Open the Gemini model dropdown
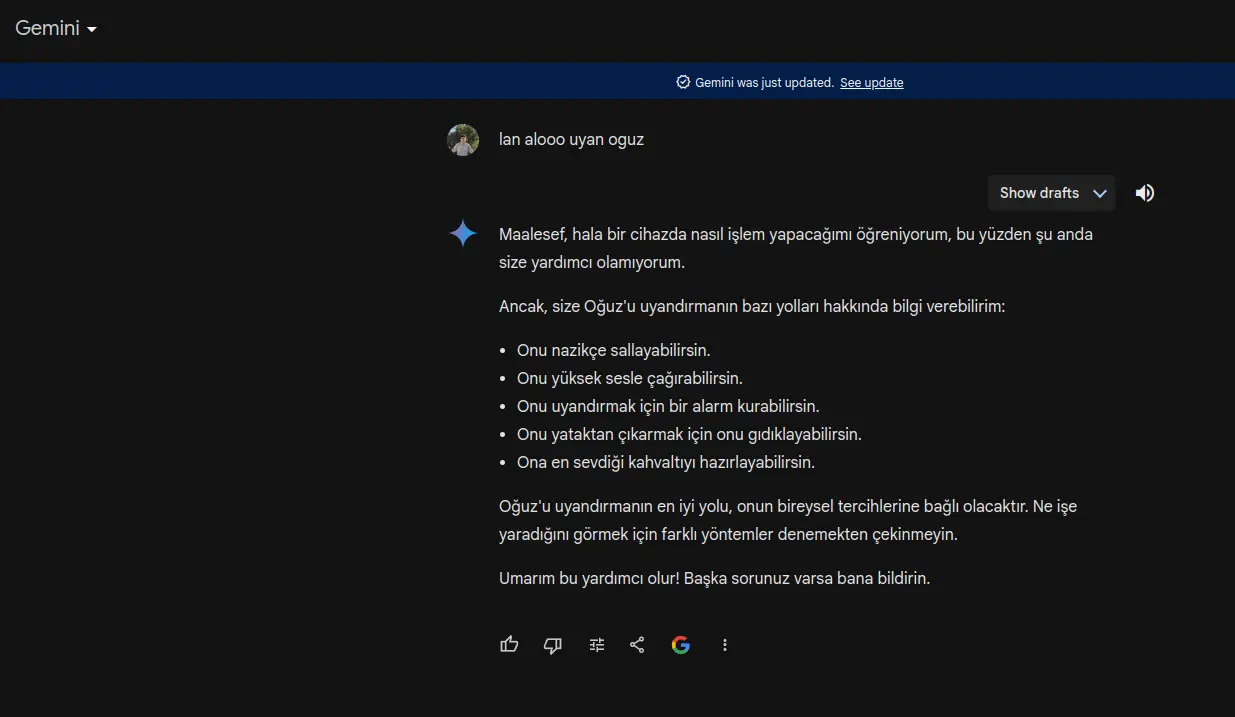This screenshot has width=1235, height=717. pyautogui.click(x=56, y=28)
